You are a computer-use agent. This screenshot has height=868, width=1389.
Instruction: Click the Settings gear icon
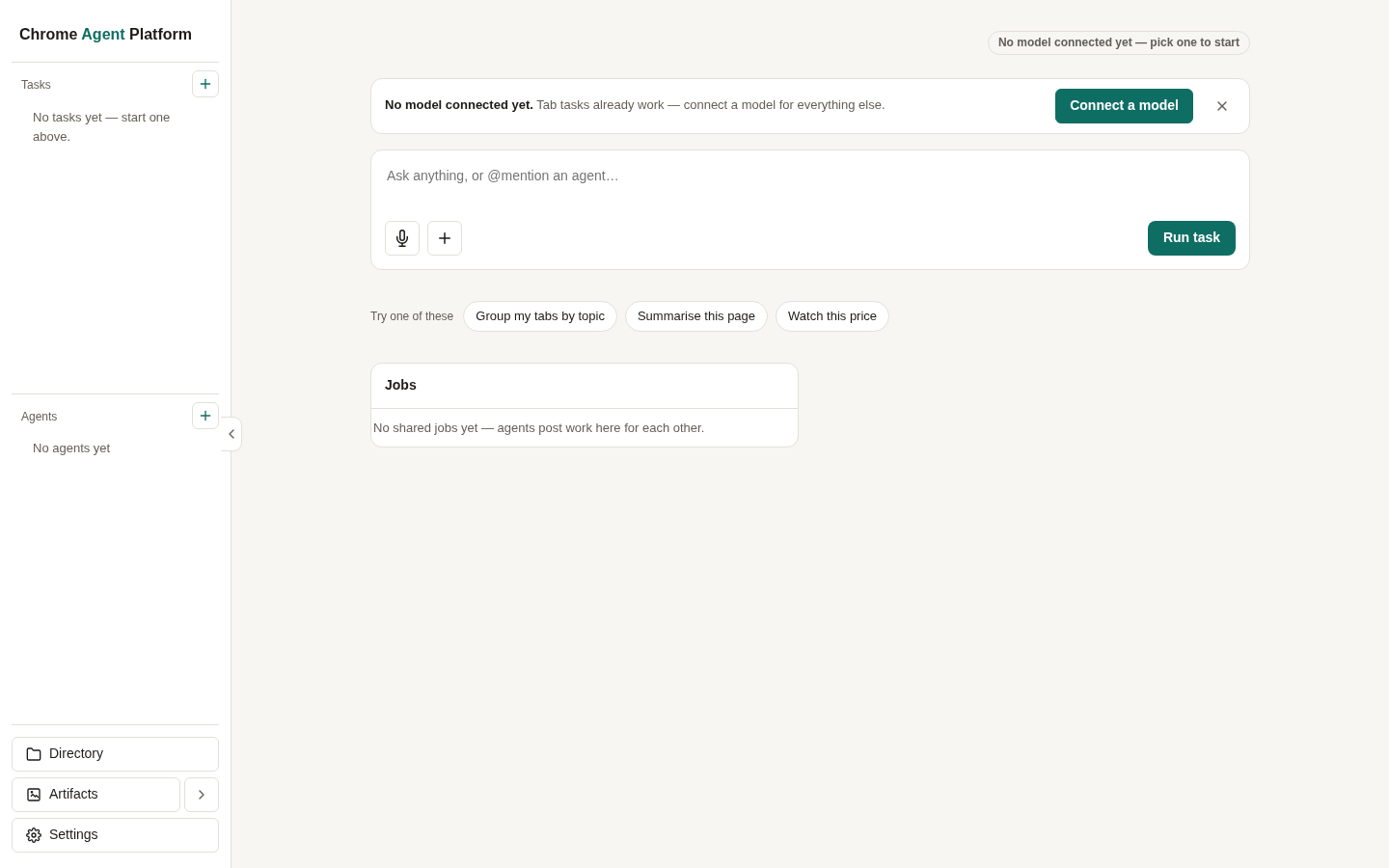pyautogui.click(x=34, y=835)
